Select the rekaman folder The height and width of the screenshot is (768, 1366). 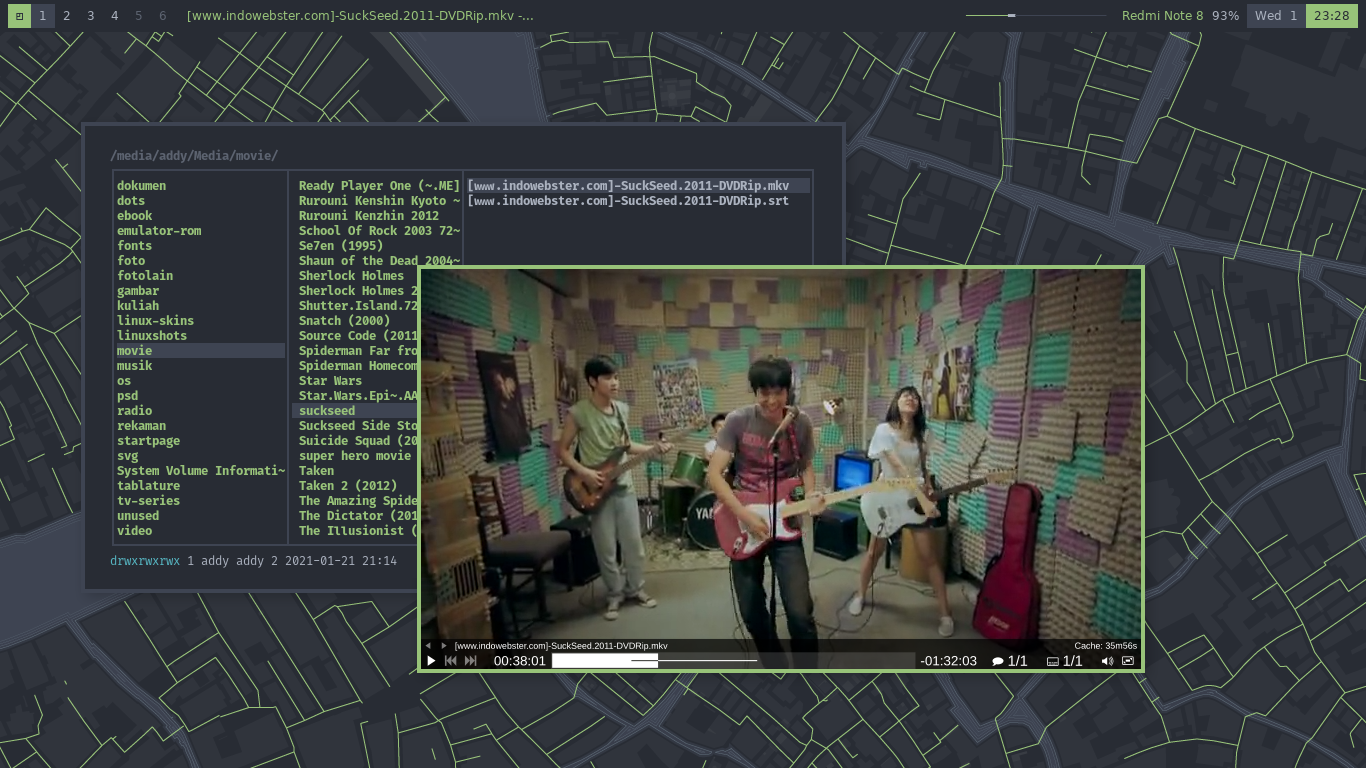(141, 426)
